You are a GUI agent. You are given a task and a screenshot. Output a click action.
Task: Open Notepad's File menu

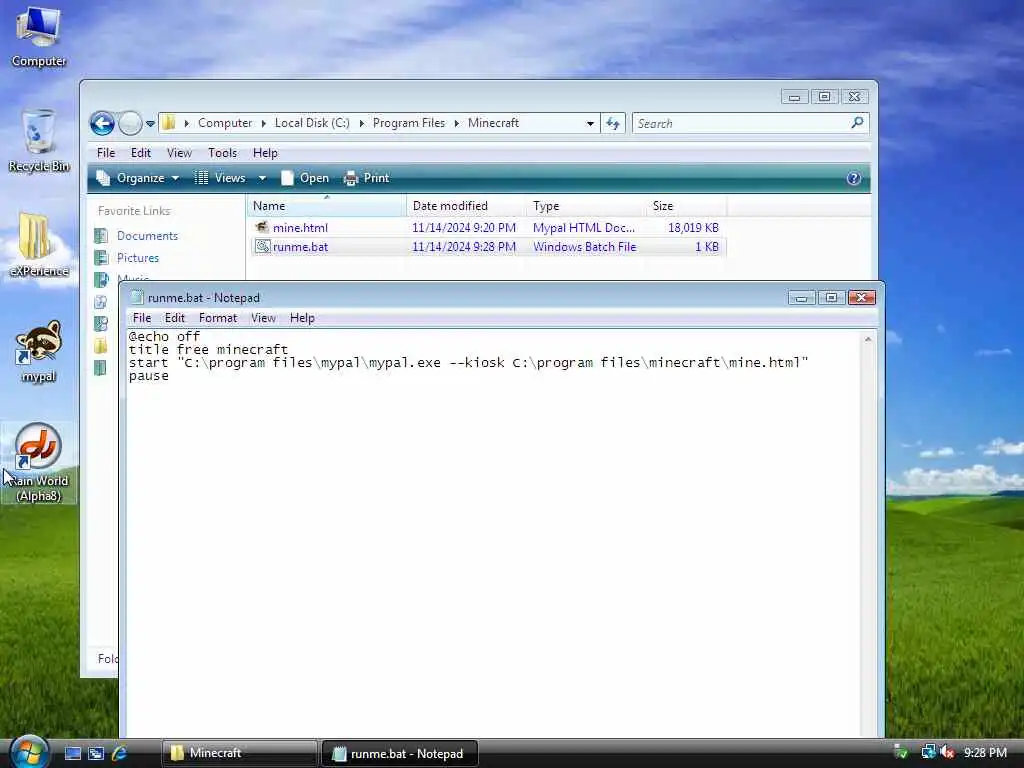coord(142,318)
